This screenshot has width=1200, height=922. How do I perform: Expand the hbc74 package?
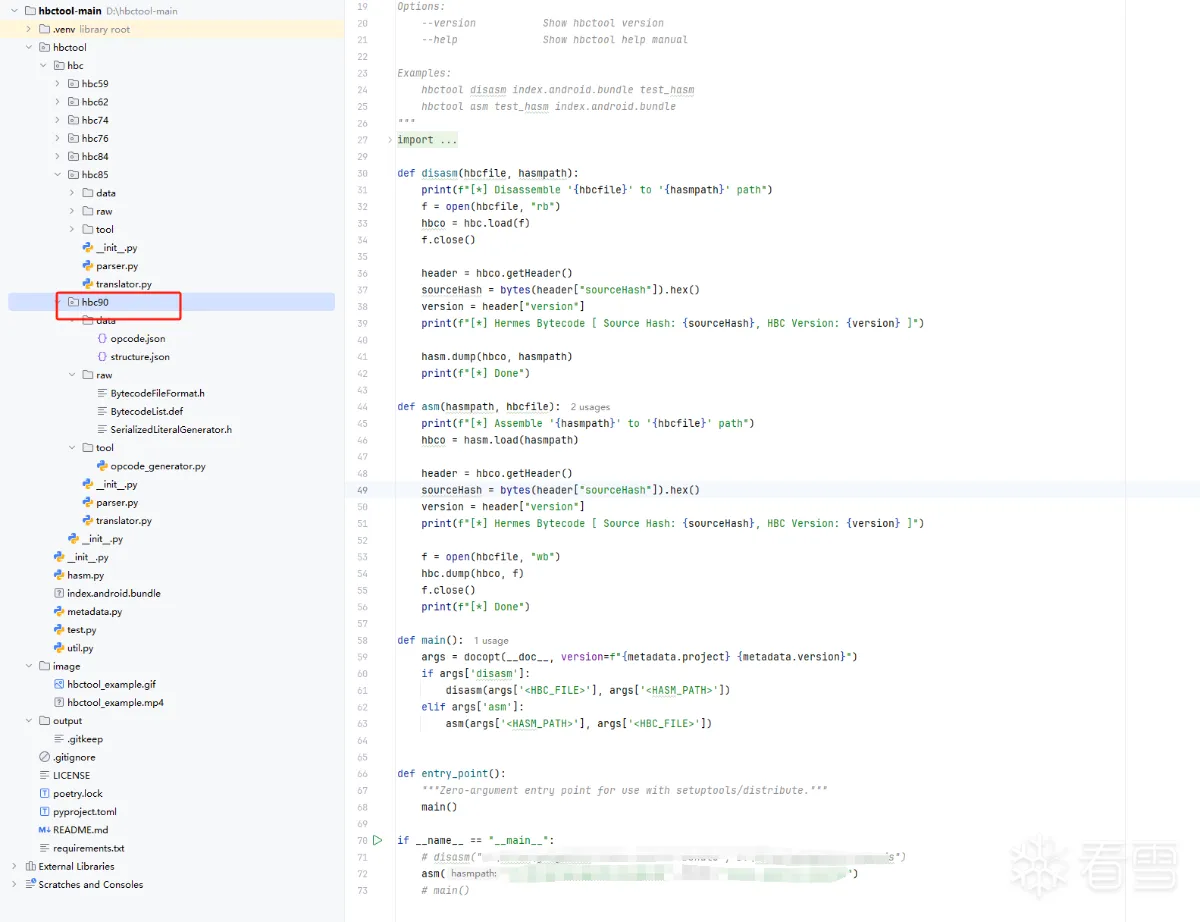(x=58, y=120)
